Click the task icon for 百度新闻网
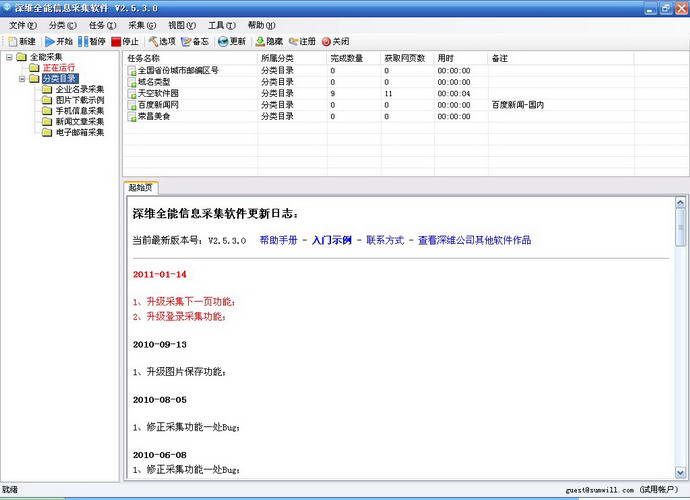This screenshot has height=500, width=690. (132, 105)
